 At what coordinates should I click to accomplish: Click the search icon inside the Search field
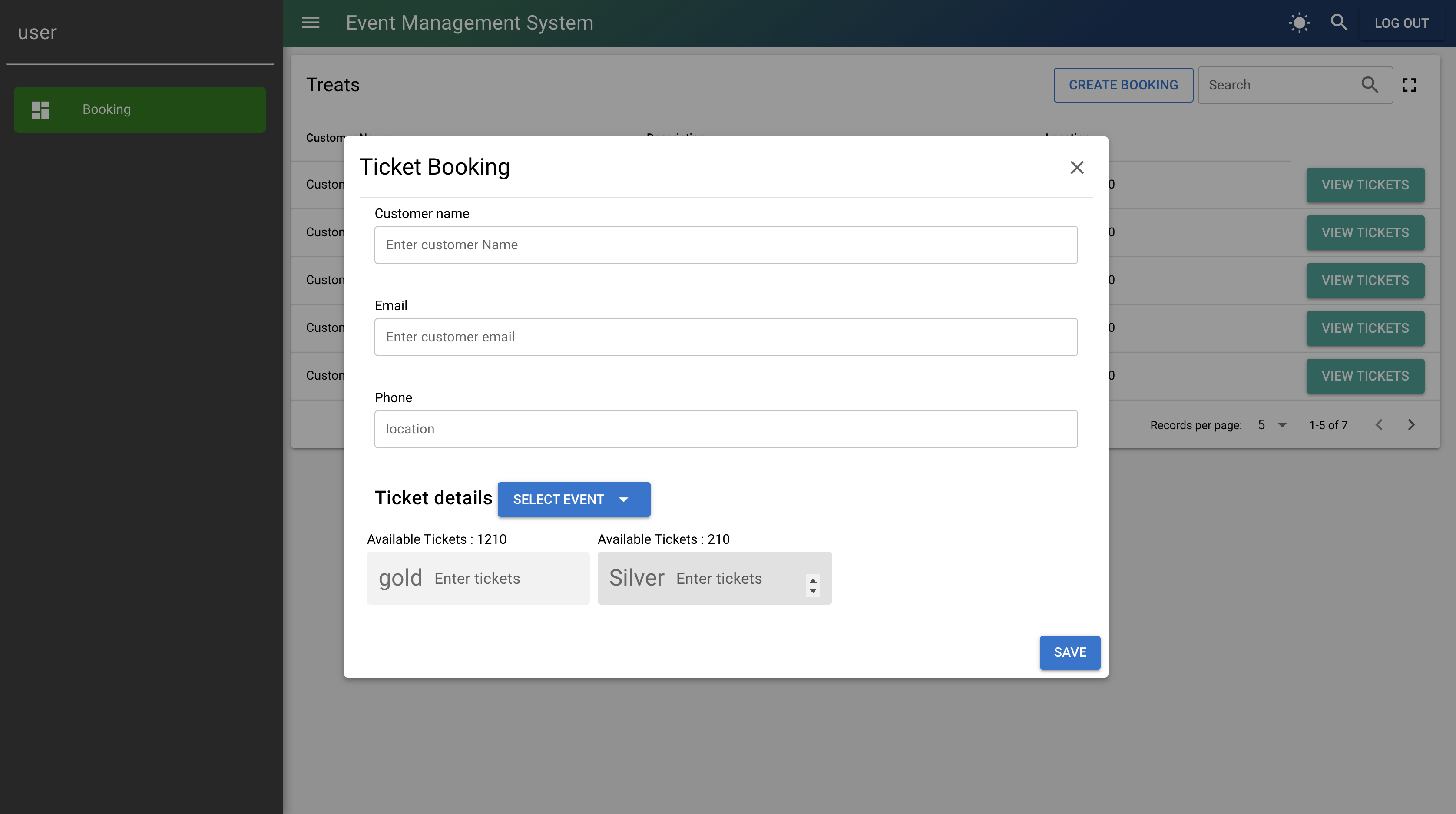pyautogui.click(x=1369, y=84)
